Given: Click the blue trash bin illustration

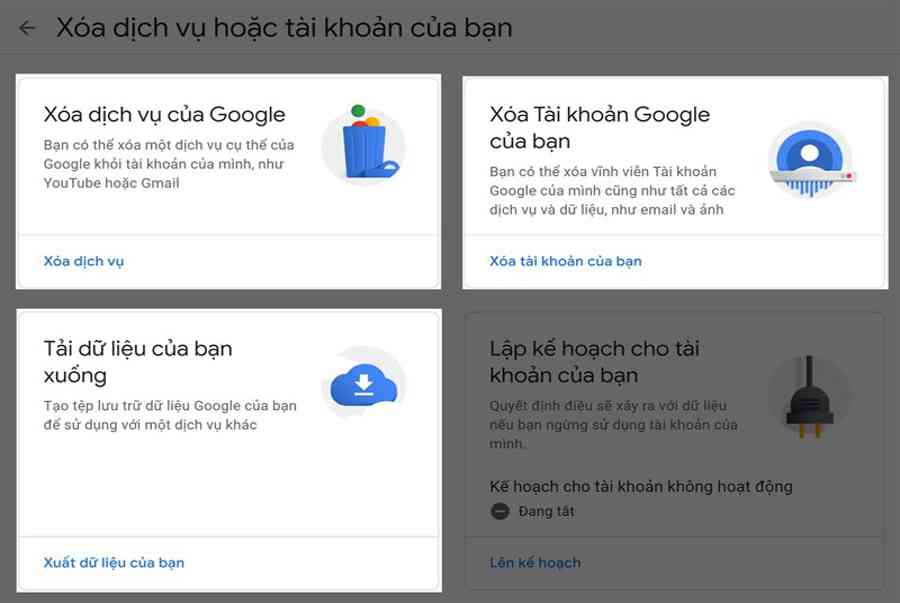Looking at the screenshot, I should coord(363,145).
